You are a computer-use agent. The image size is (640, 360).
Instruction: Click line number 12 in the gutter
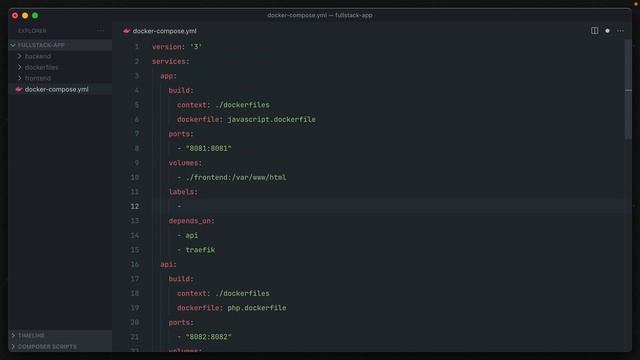click(135, 206)
